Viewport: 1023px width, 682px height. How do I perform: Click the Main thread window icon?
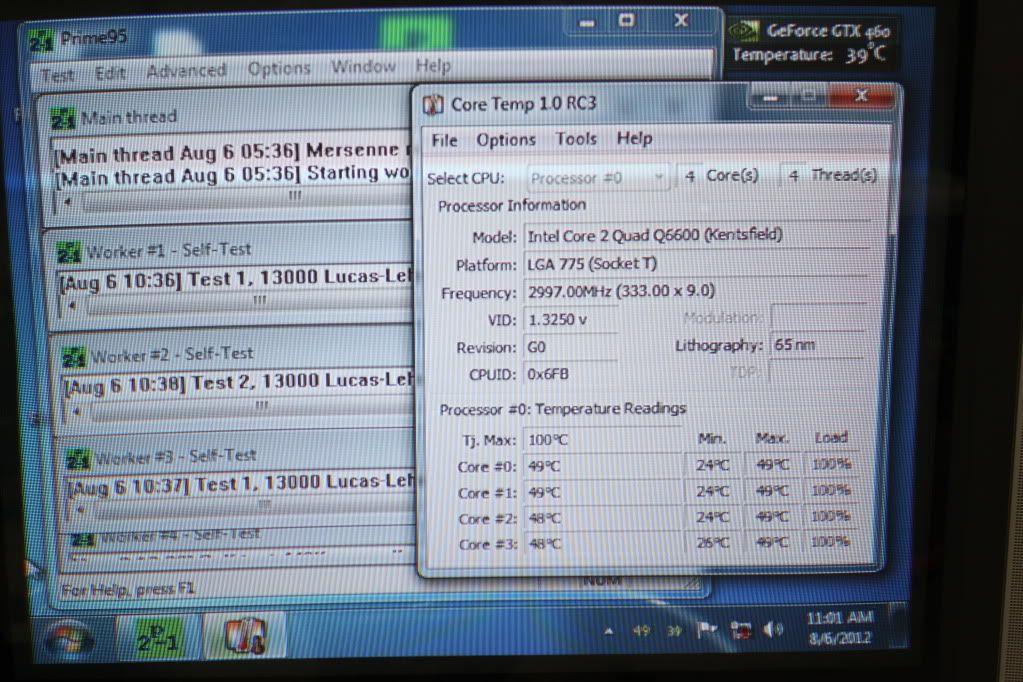pyautogui.click(x=63, y=119)
